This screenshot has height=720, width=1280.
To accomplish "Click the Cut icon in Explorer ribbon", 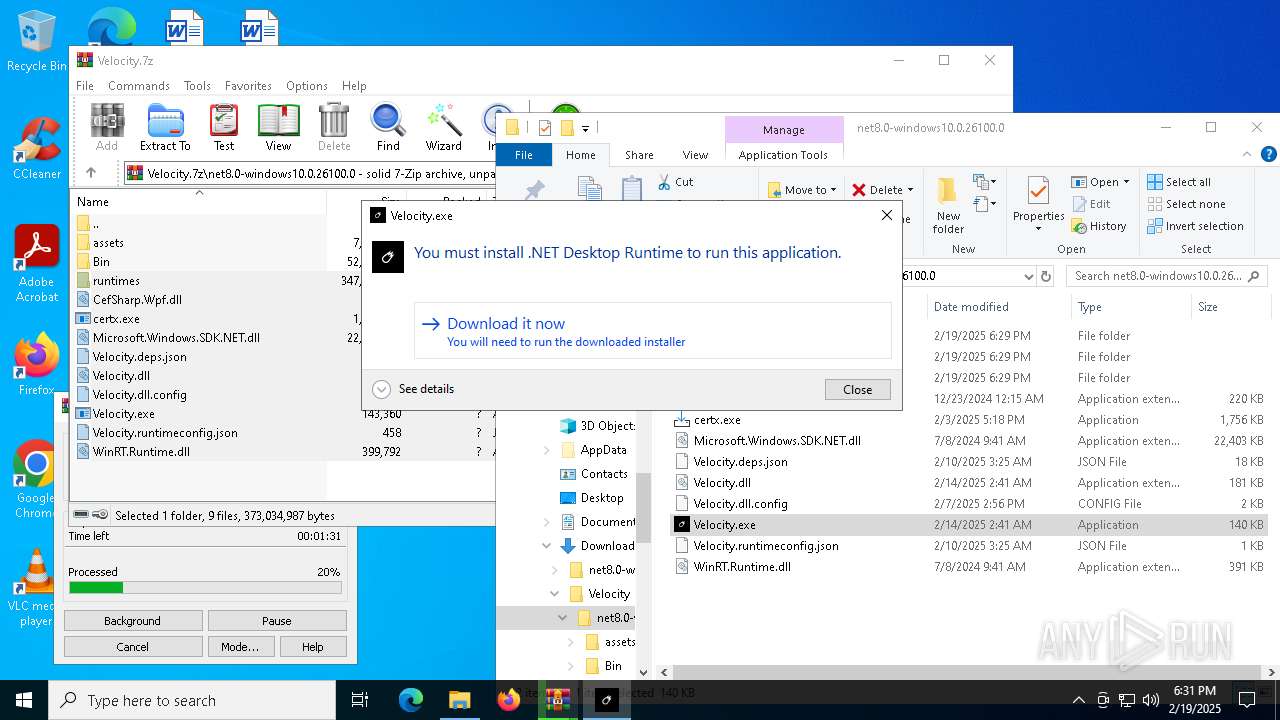I will [x=675, y=182].
